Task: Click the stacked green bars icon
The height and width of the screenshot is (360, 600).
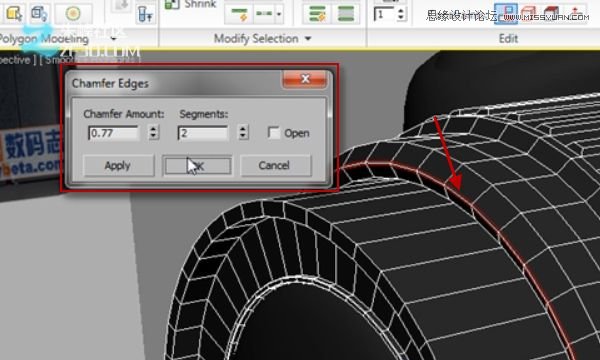Action: click(x=346, y=14)
